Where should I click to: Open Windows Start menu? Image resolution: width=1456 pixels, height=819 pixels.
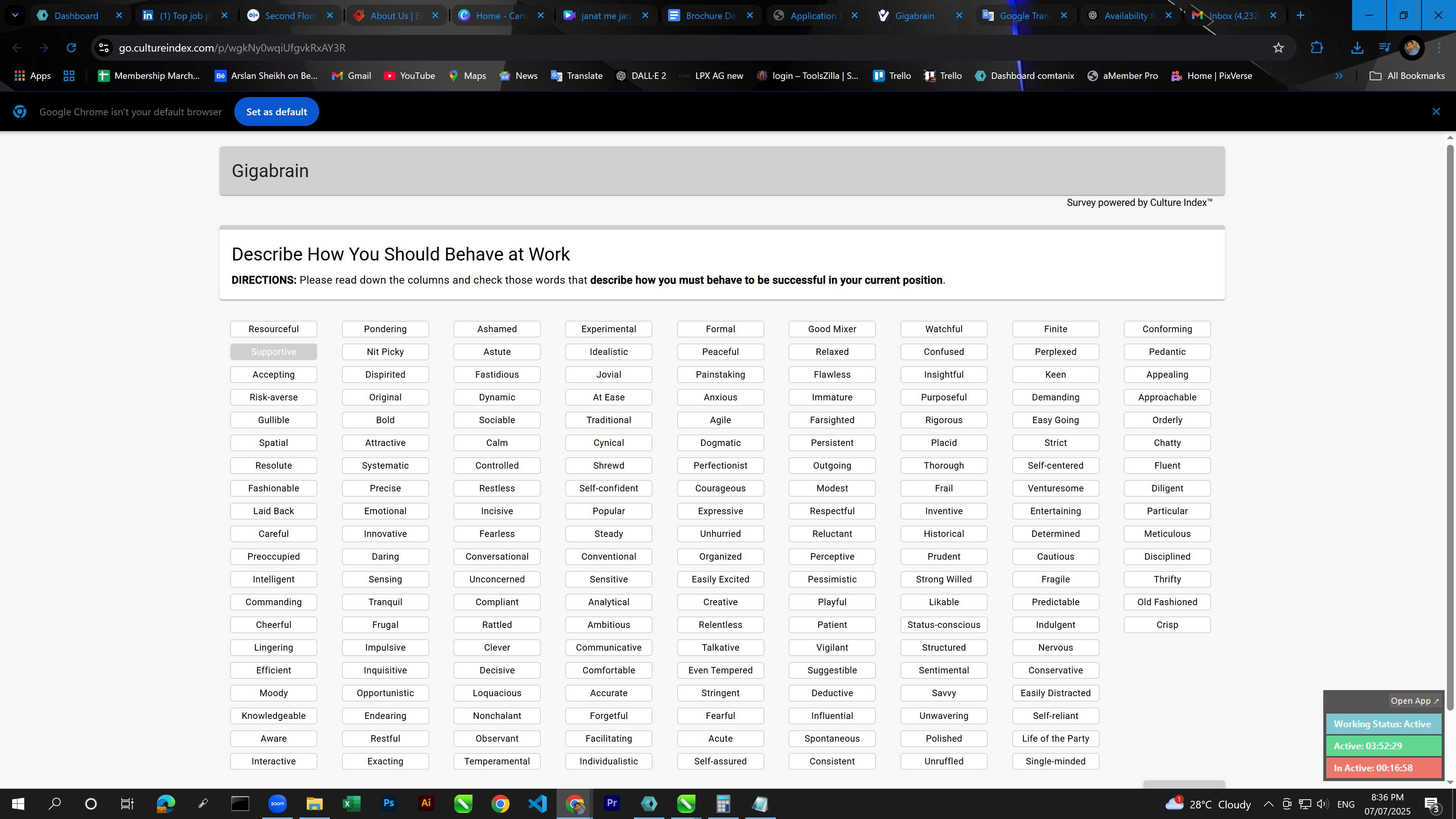tap(18, 804)
